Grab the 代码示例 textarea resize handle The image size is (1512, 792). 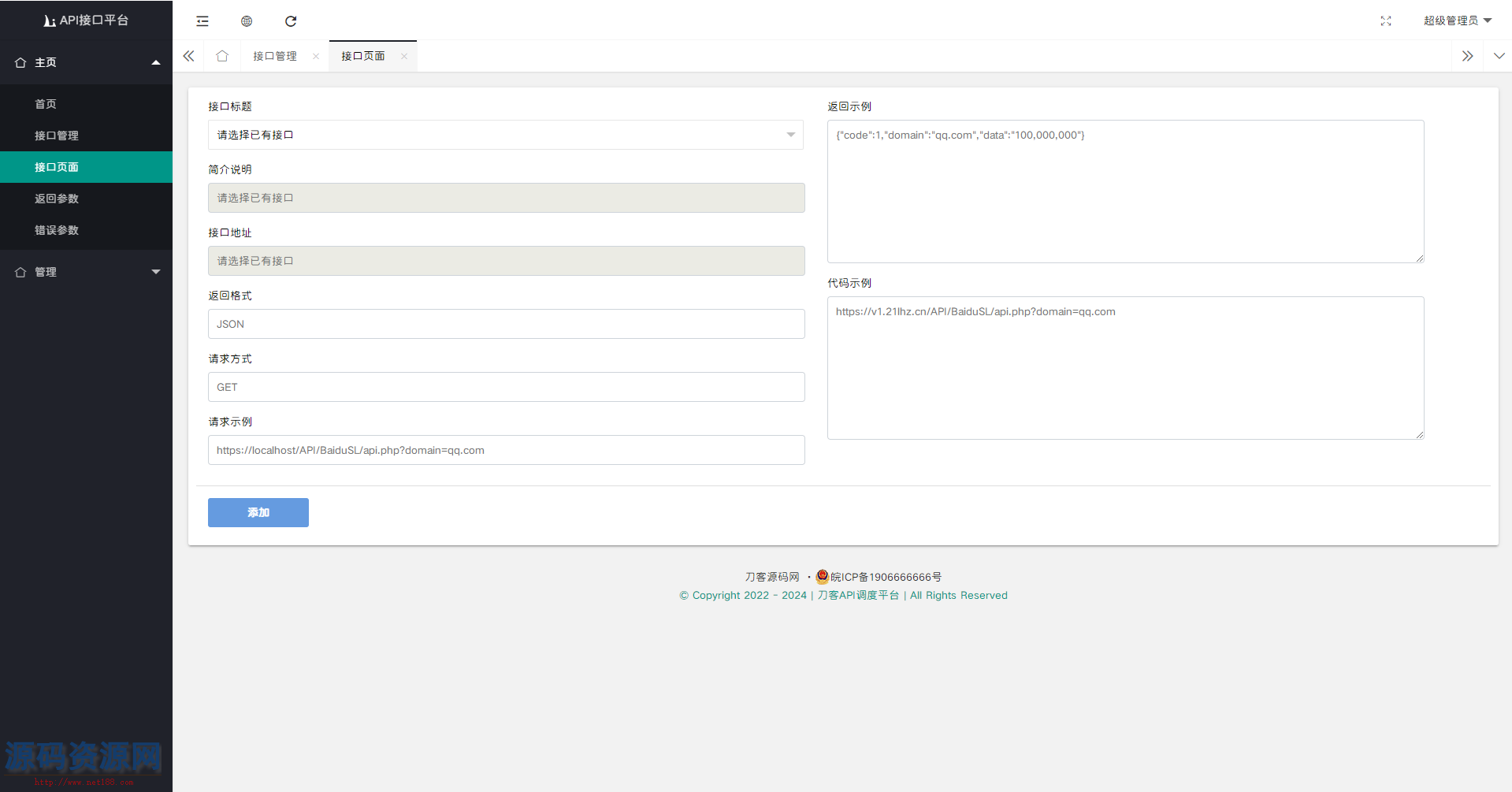1419,435
